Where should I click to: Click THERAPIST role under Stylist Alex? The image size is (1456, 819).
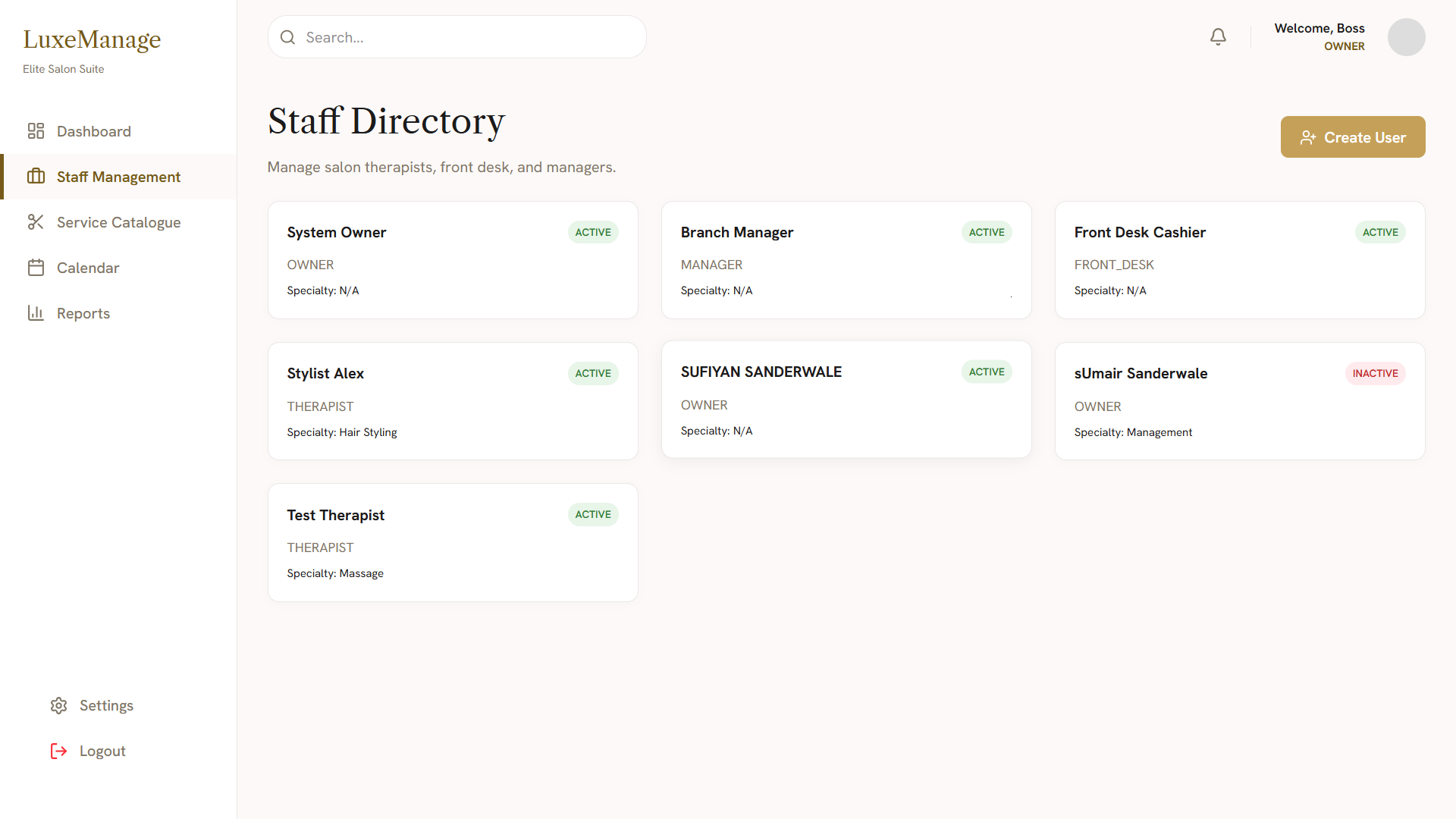[x=320, y=406]
